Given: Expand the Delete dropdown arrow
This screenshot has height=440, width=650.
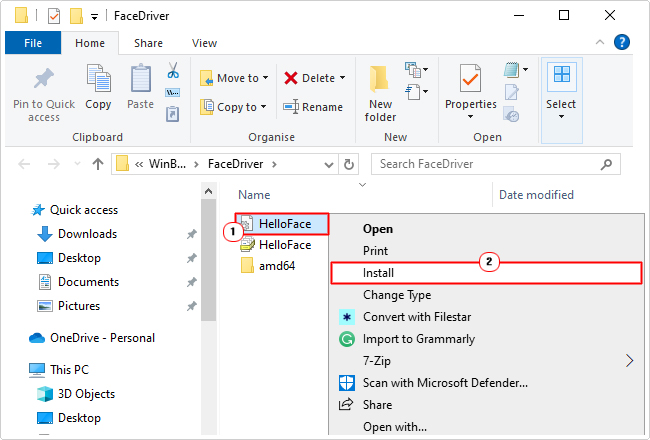Looking at the screenshot, I should tap(342, 78).
